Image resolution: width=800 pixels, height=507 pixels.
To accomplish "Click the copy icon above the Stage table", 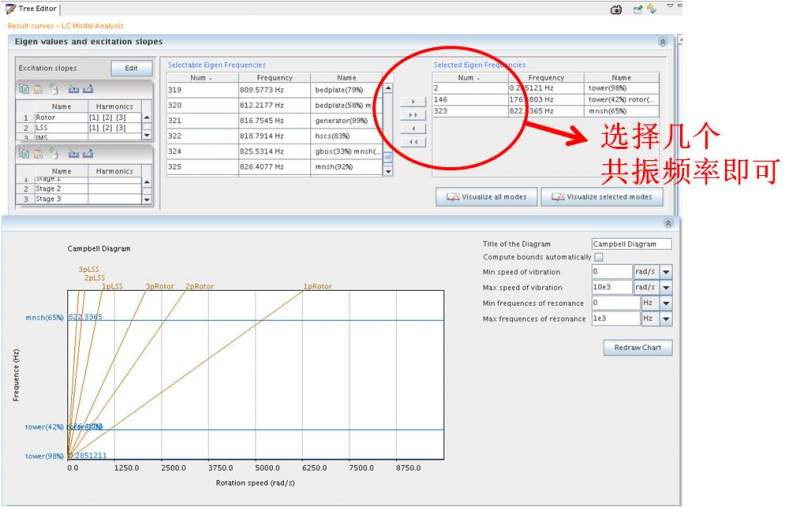I will (23, 153).
